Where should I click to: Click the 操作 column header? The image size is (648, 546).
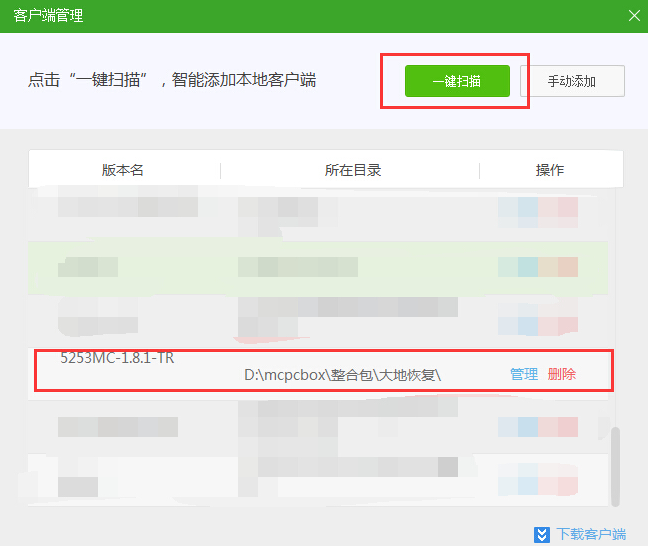[550, 170]
